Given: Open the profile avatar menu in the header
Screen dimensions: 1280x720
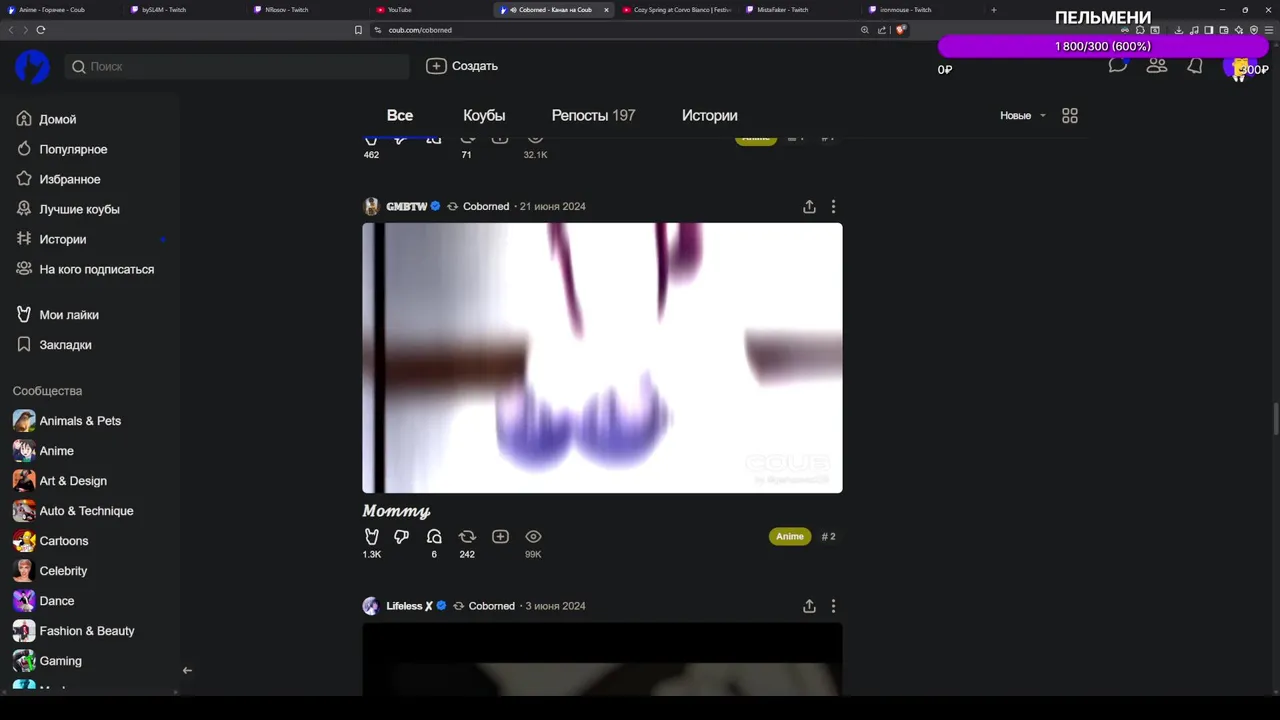Looking at the screenshot, I should tap(1238, 67).
